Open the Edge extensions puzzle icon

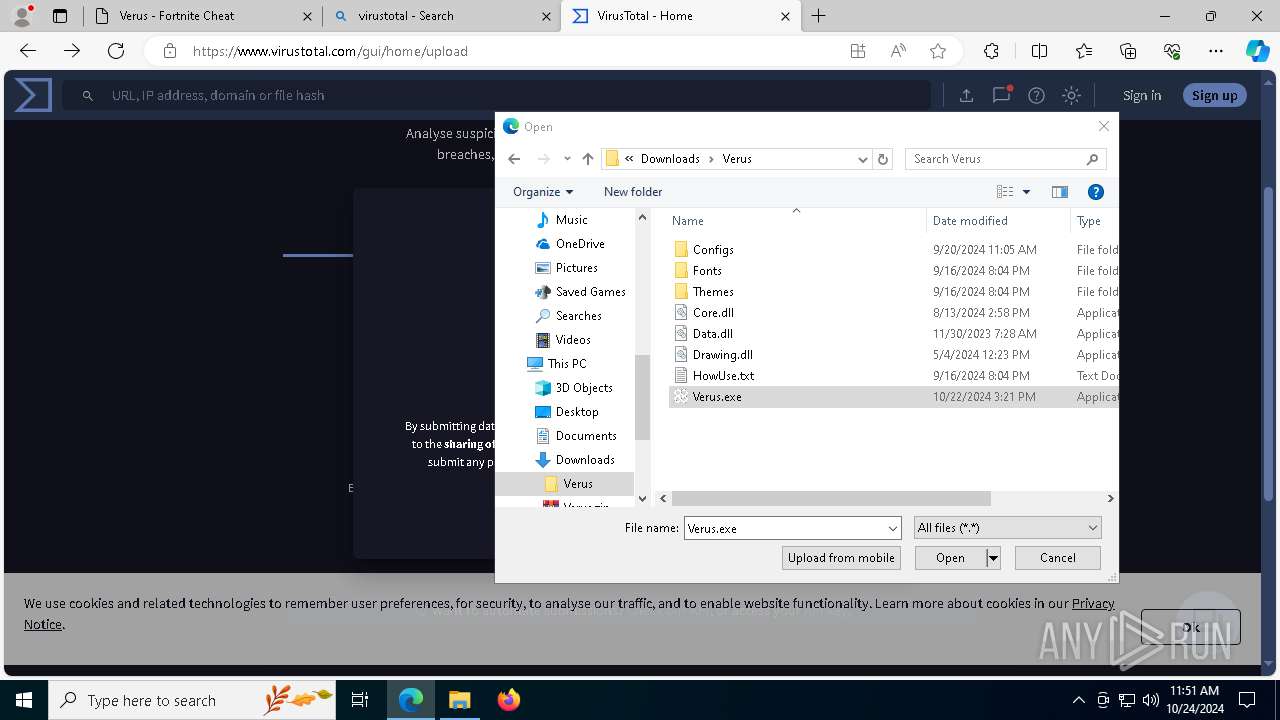click(991, 51)
